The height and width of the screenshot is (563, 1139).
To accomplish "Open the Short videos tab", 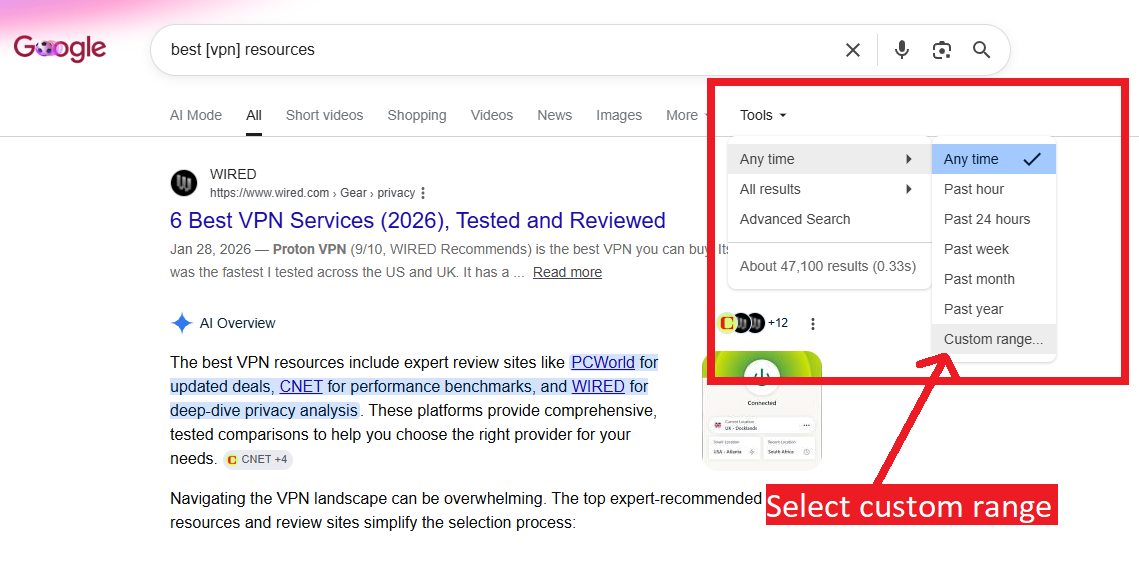I will [324, 116].
